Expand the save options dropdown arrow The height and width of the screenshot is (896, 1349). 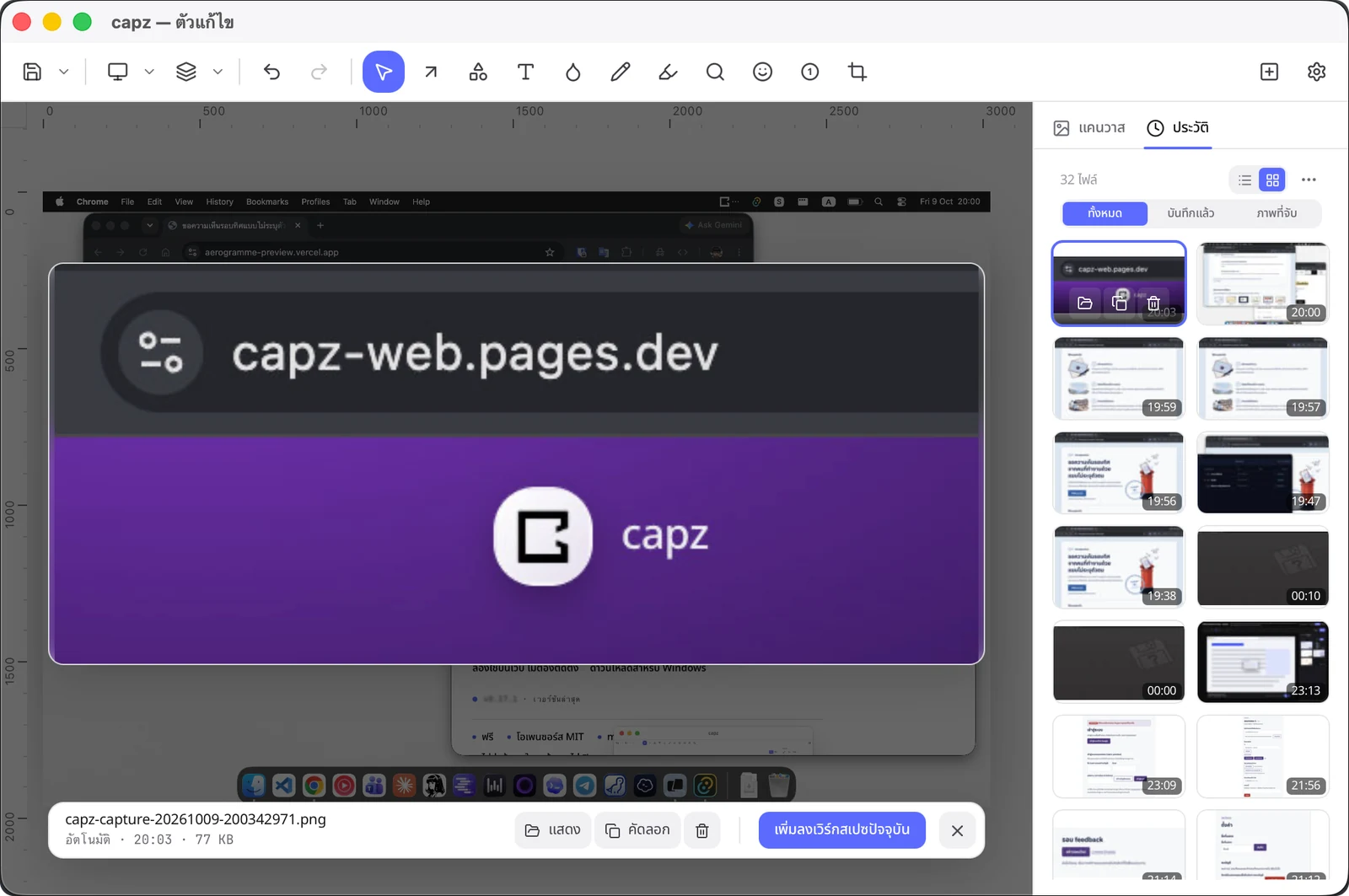64,72
